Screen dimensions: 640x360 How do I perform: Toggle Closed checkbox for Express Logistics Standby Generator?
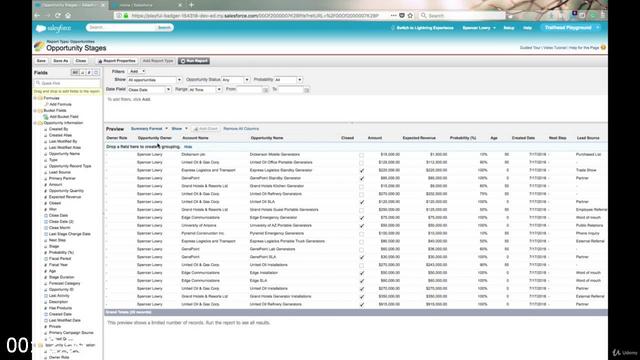tap(361, 171)
